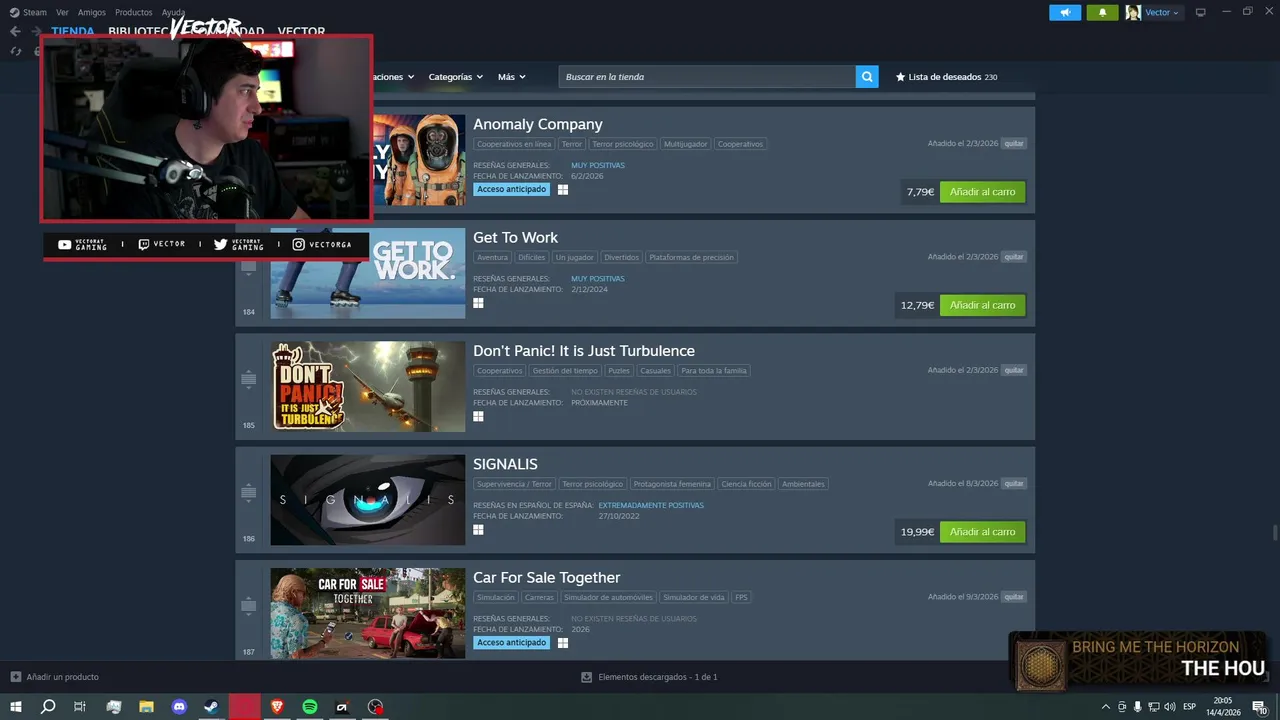
Task: Open OBS Studio from the taskbar
Action: tap(375, 707)
